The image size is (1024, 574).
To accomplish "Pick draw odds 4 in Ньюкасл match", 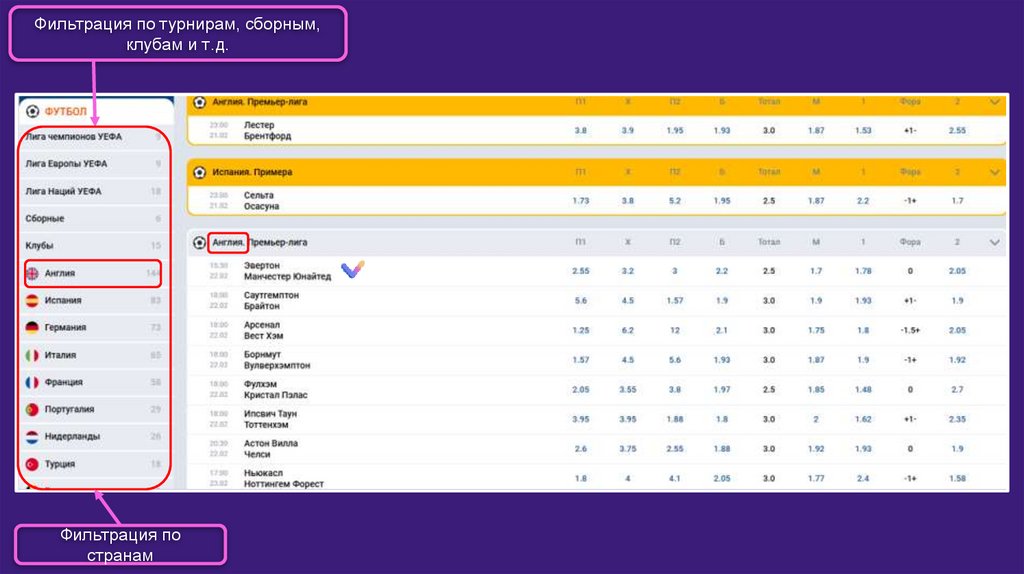I will click(x=628, y=478).
